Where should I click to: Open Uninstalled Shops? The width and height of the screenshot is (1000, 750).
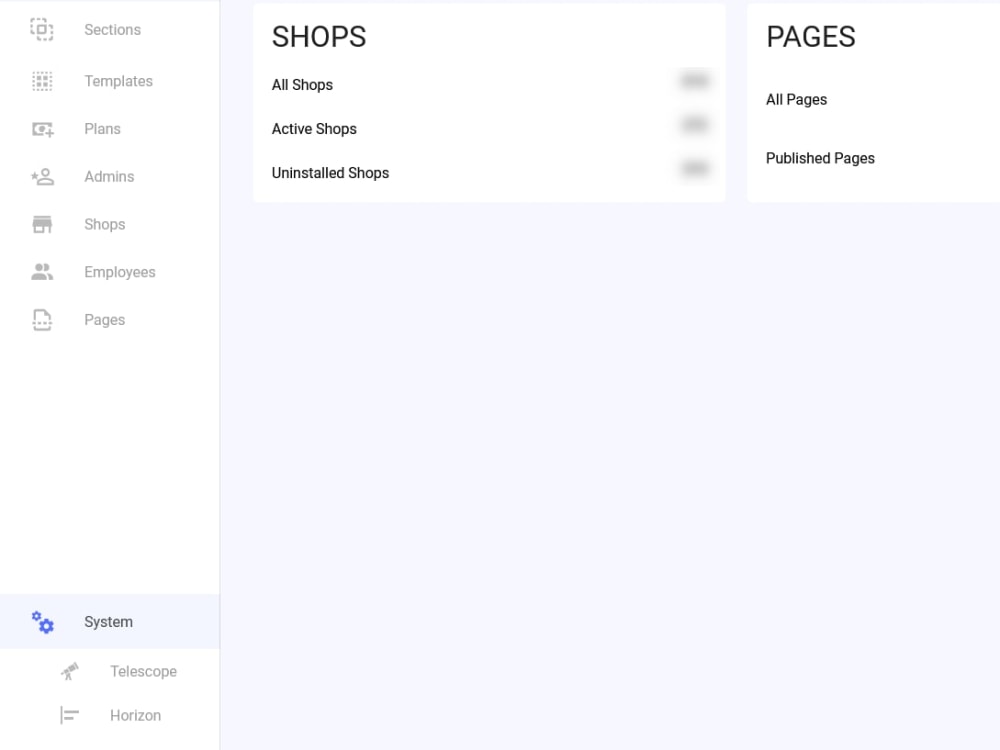(x=330, y=172)
